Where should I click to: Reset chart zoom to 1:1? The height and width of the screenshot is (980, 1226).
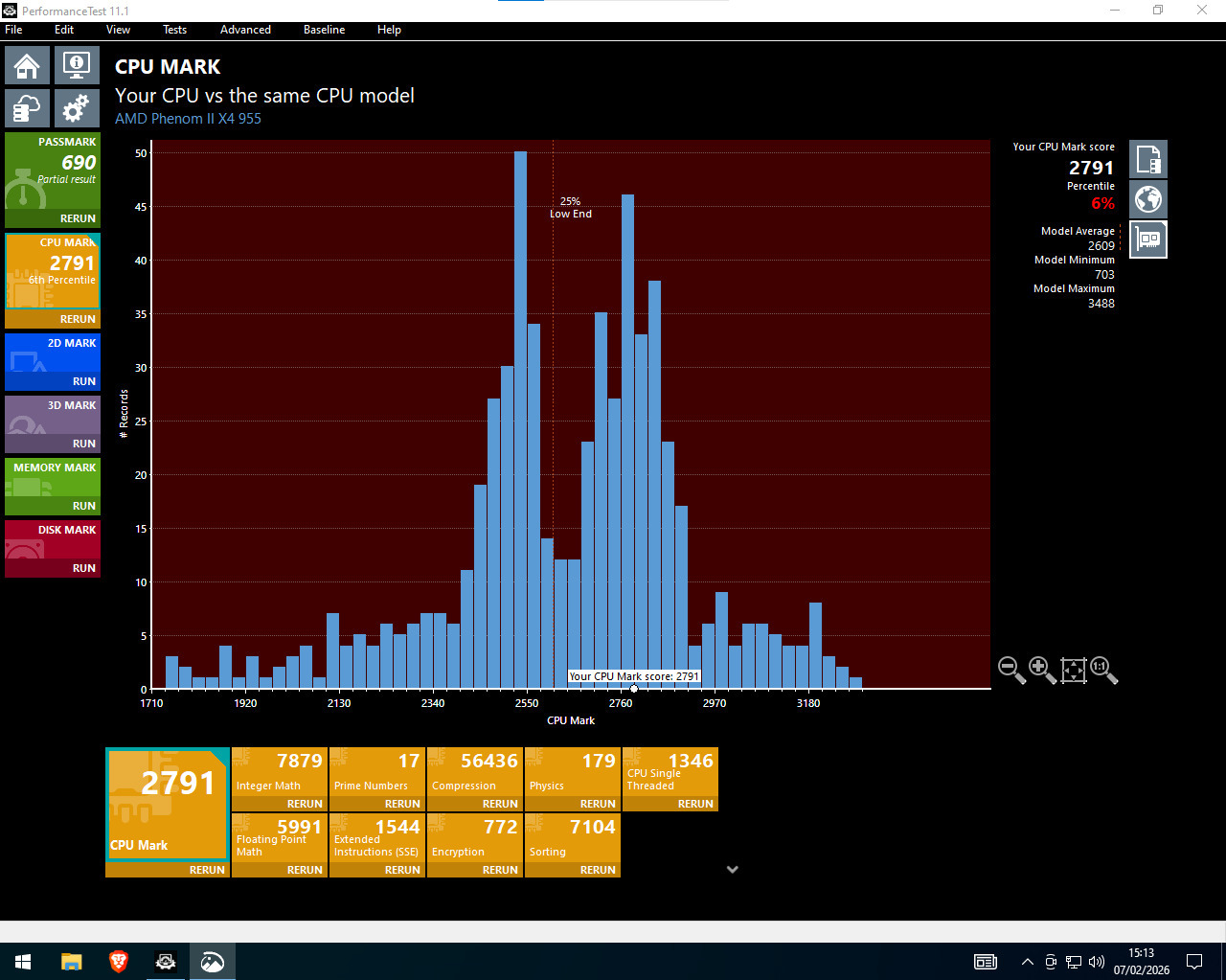click(x=1103, y=670)
